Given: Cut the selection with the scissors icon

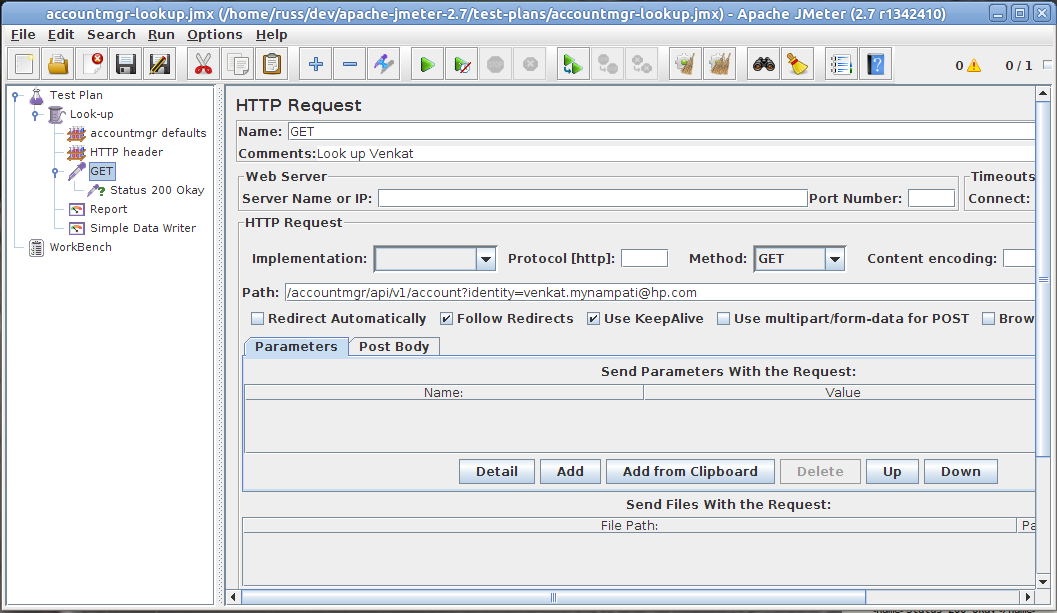Looking at the screenshot, I should (x=203, y=65).
